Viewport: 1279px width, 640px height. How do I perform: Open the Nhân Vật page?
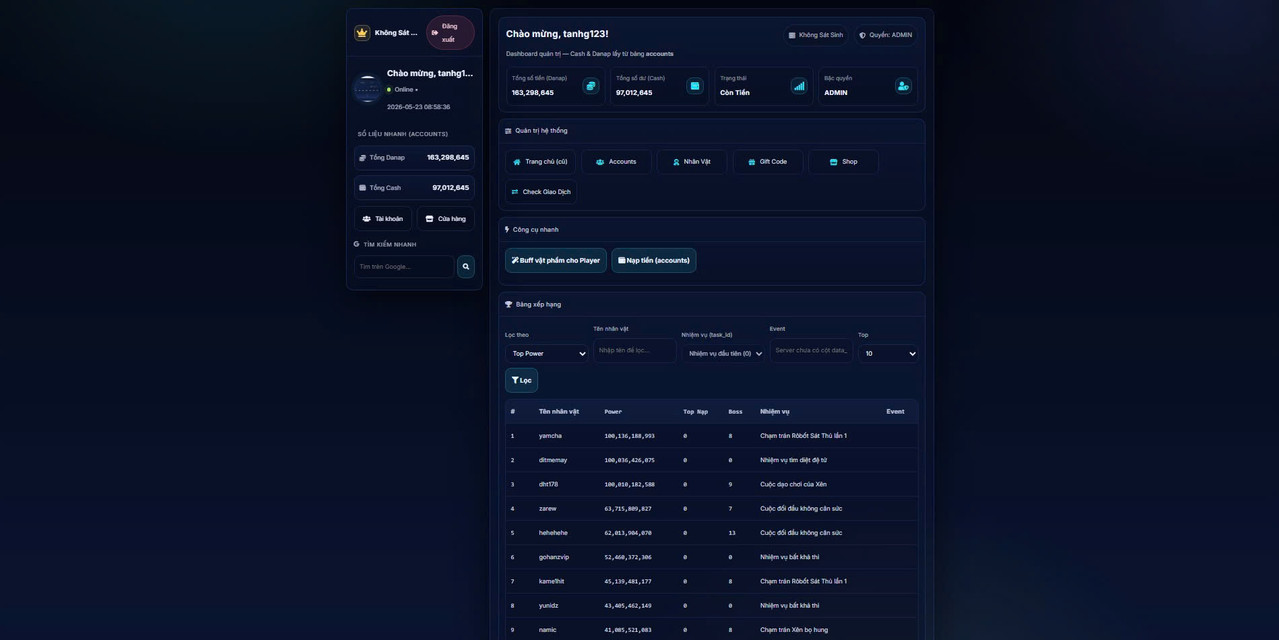pyautogui.click(x=692, y=162)
